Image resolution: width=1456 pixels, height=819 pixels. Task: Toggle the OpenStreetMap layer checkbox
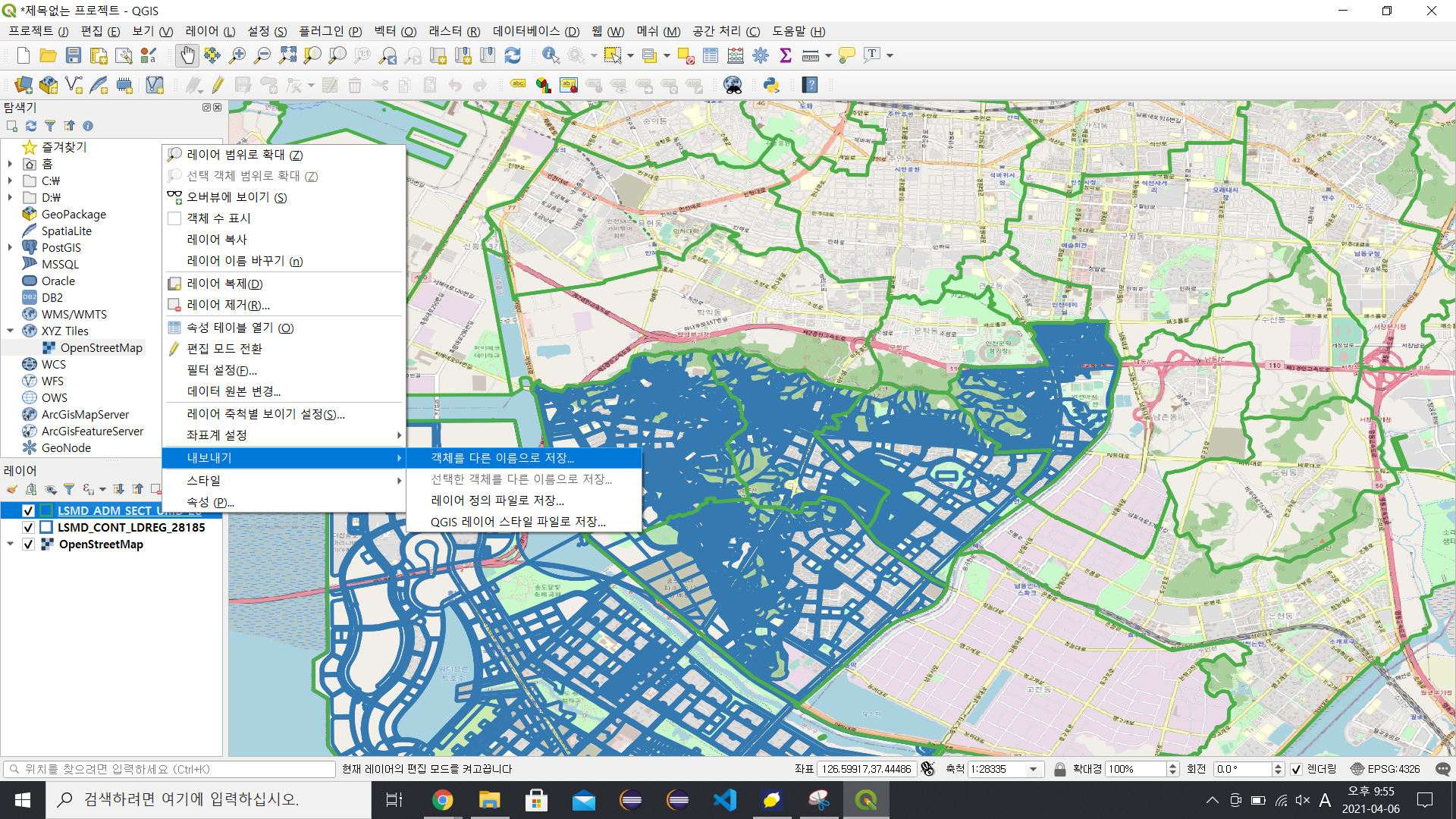click(x=28, y=544)
